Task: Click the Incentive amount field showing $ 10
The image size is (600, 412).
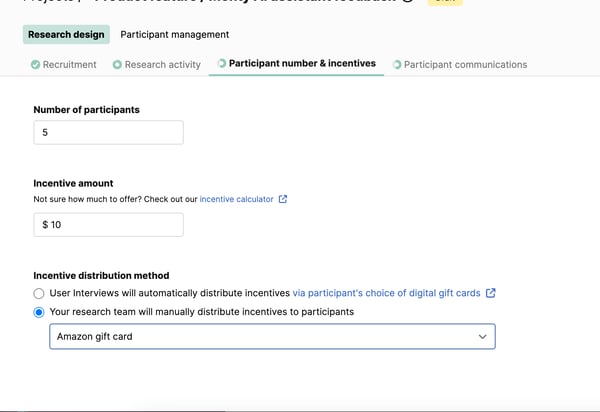Action: (x=108, y=225)
